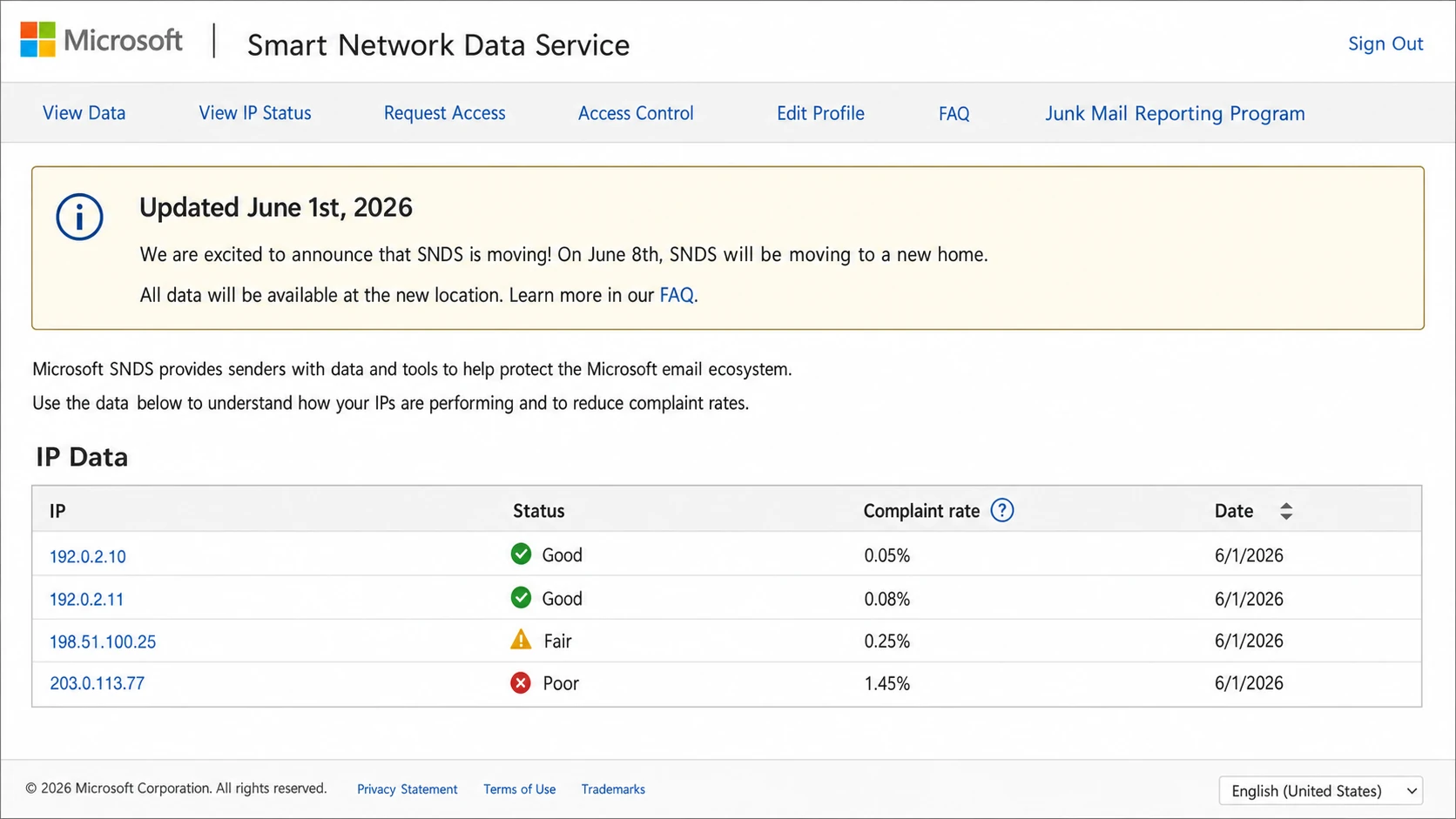1456x819 pixels.
Task: Go to View IP Status
Action: pos(255,113)
